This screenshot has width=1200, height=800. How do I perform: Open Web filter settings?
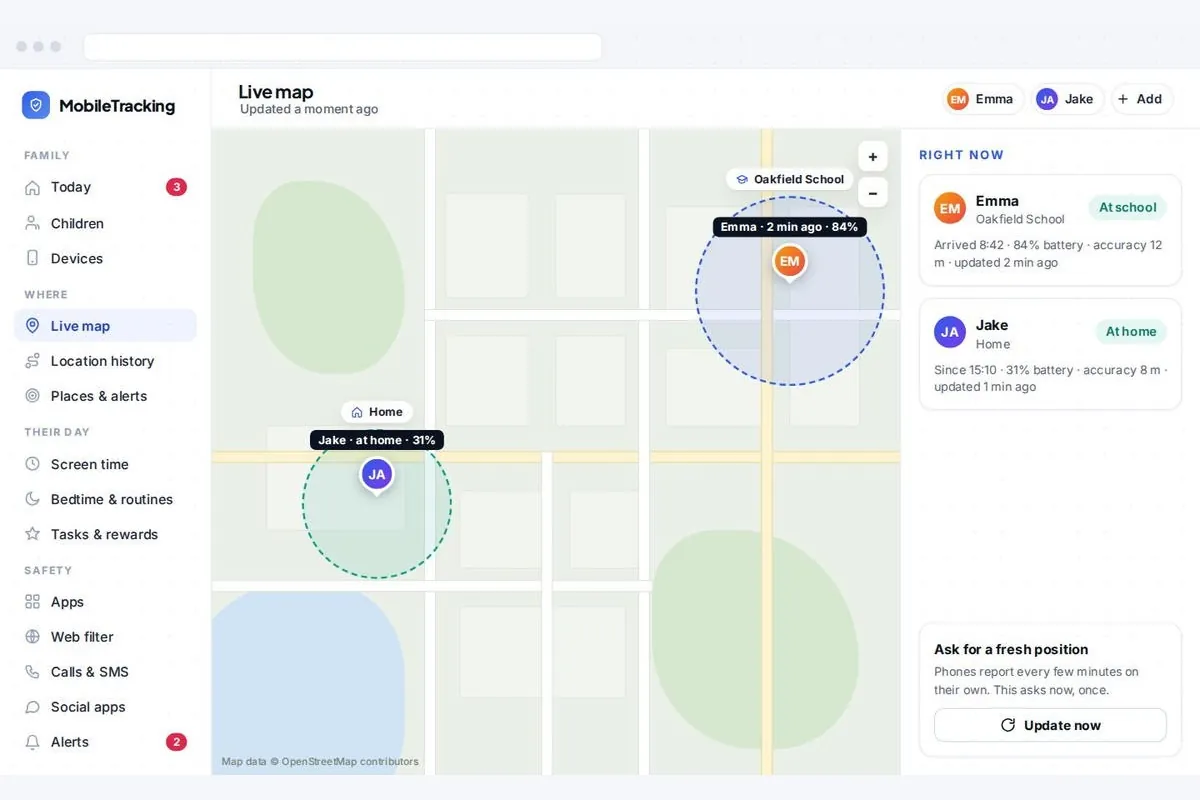pos(105,637)
